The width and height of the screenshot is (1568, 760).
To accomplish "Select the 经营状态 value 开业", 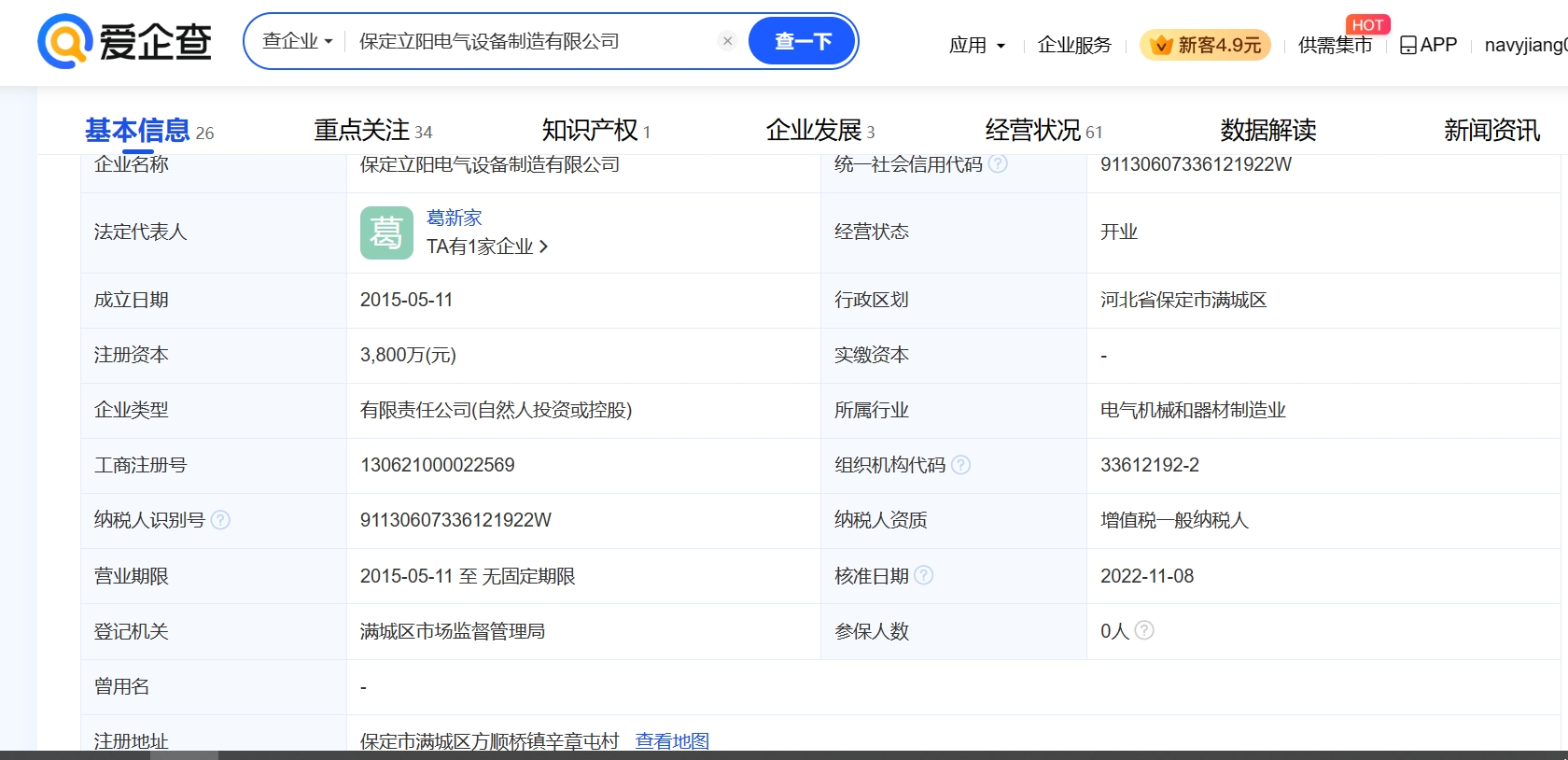I will [x=1118, y=232].
